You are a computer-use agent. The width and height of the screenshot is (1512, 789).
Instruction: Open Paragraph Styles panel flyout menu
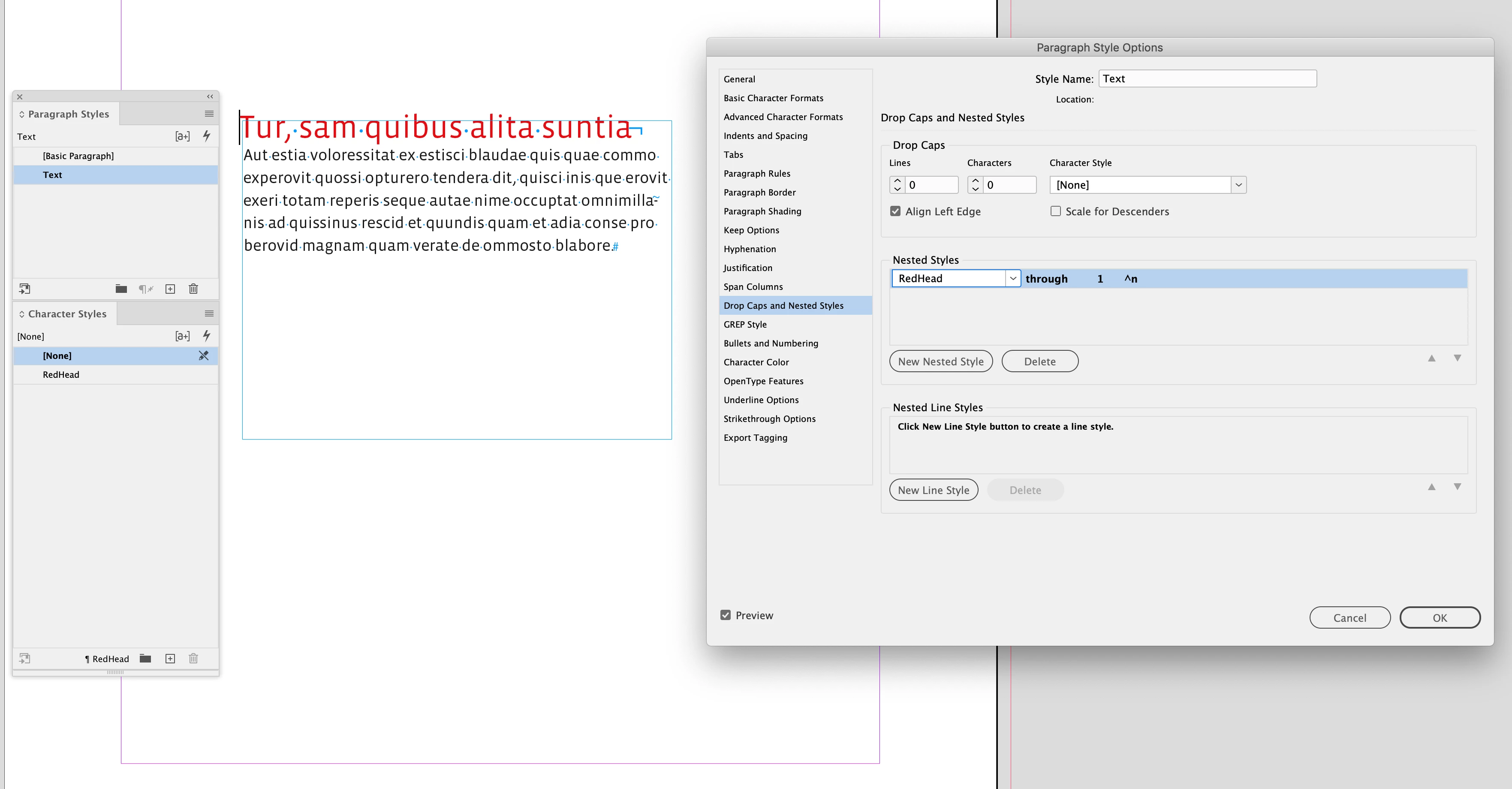(209, 114)
